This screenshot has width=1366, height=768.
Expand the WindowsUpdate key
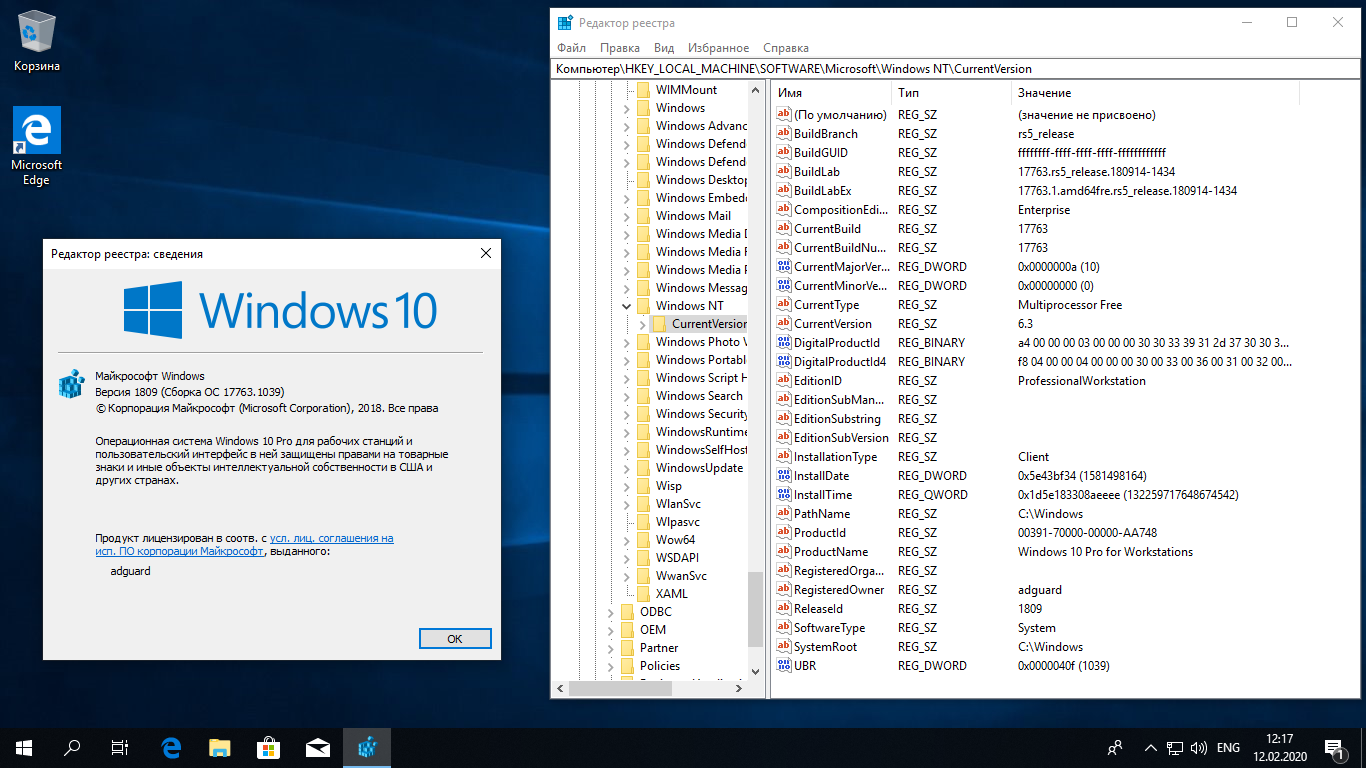click(627, 468)
